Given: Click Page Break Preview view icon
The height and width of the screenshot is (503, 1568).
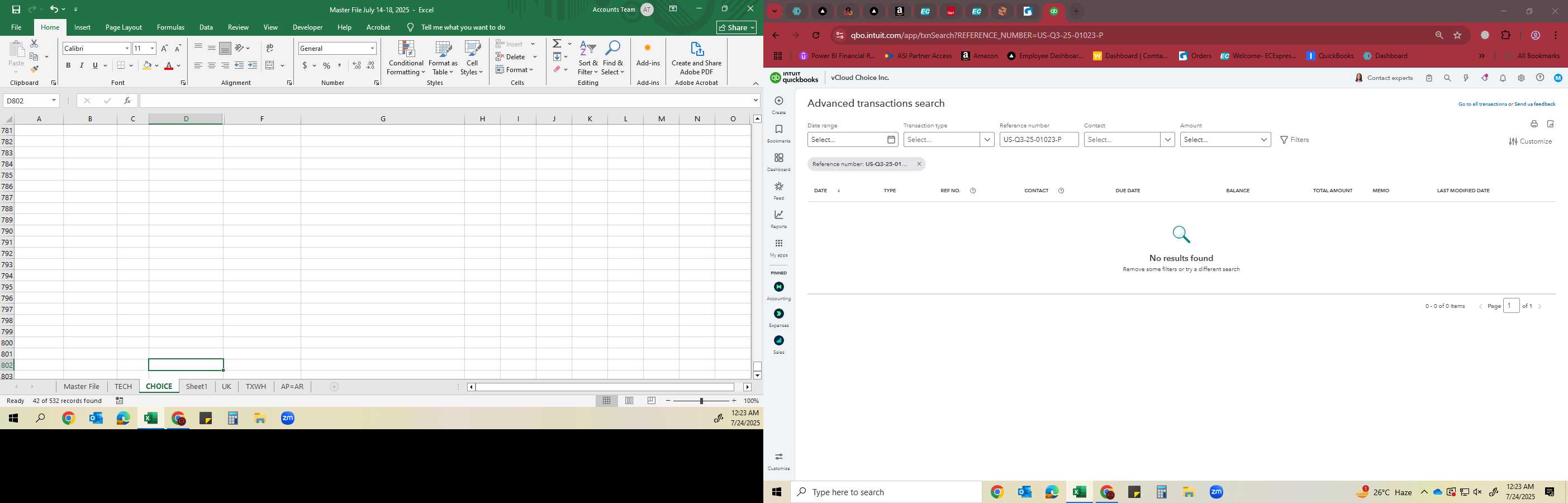Looking at the screenshot, I should [x=652, y=401].
